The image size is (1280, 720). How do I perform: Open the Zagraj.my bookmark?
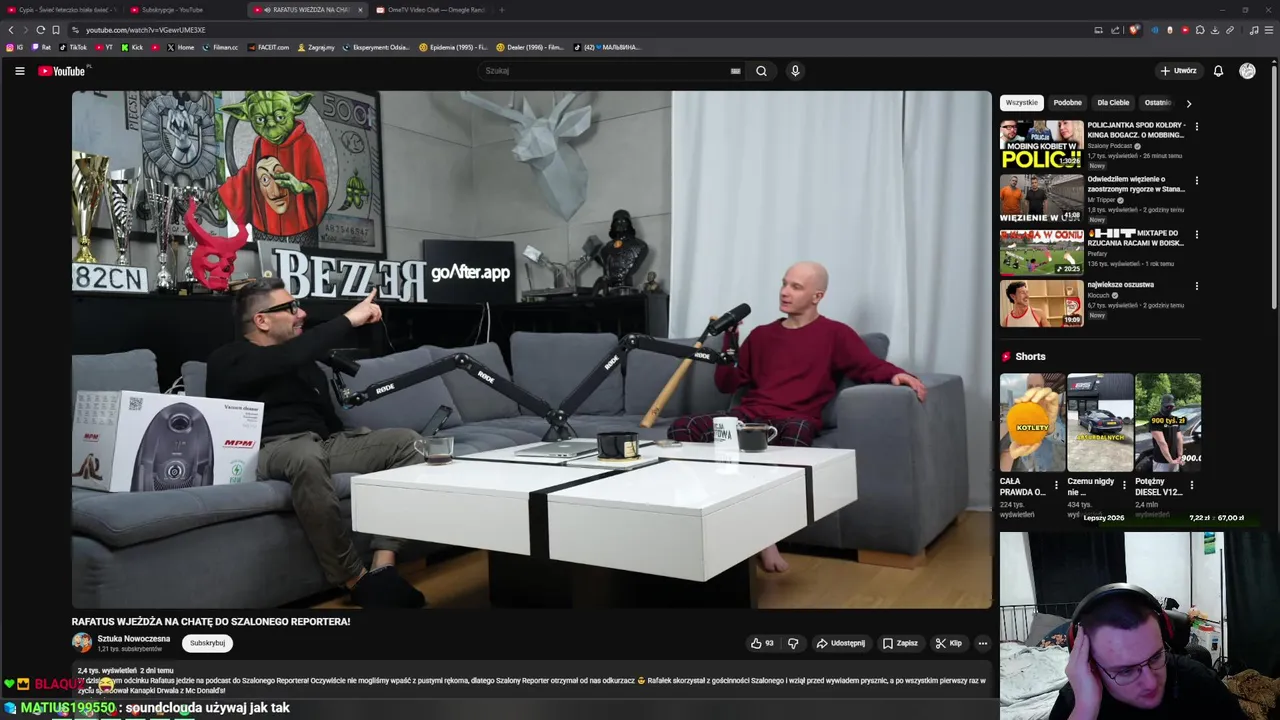(316, 47)
